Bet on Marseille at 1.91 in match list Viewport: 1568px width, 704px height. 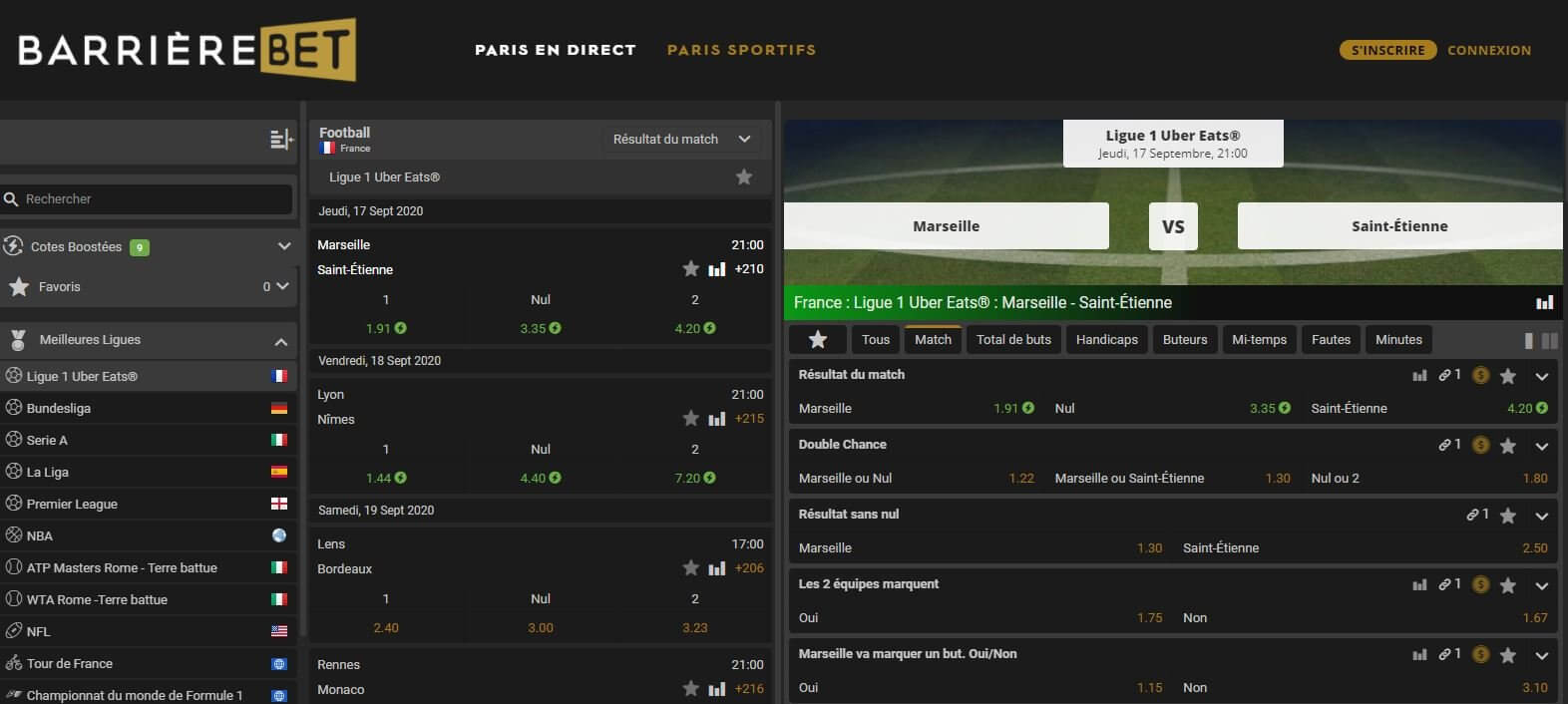386,328
